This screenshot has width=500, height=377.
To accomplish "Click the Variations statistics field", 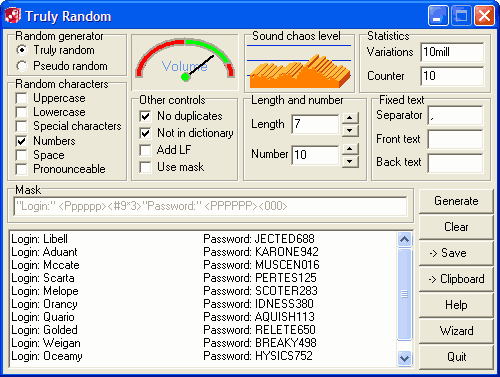I will (x=452, y=52).
